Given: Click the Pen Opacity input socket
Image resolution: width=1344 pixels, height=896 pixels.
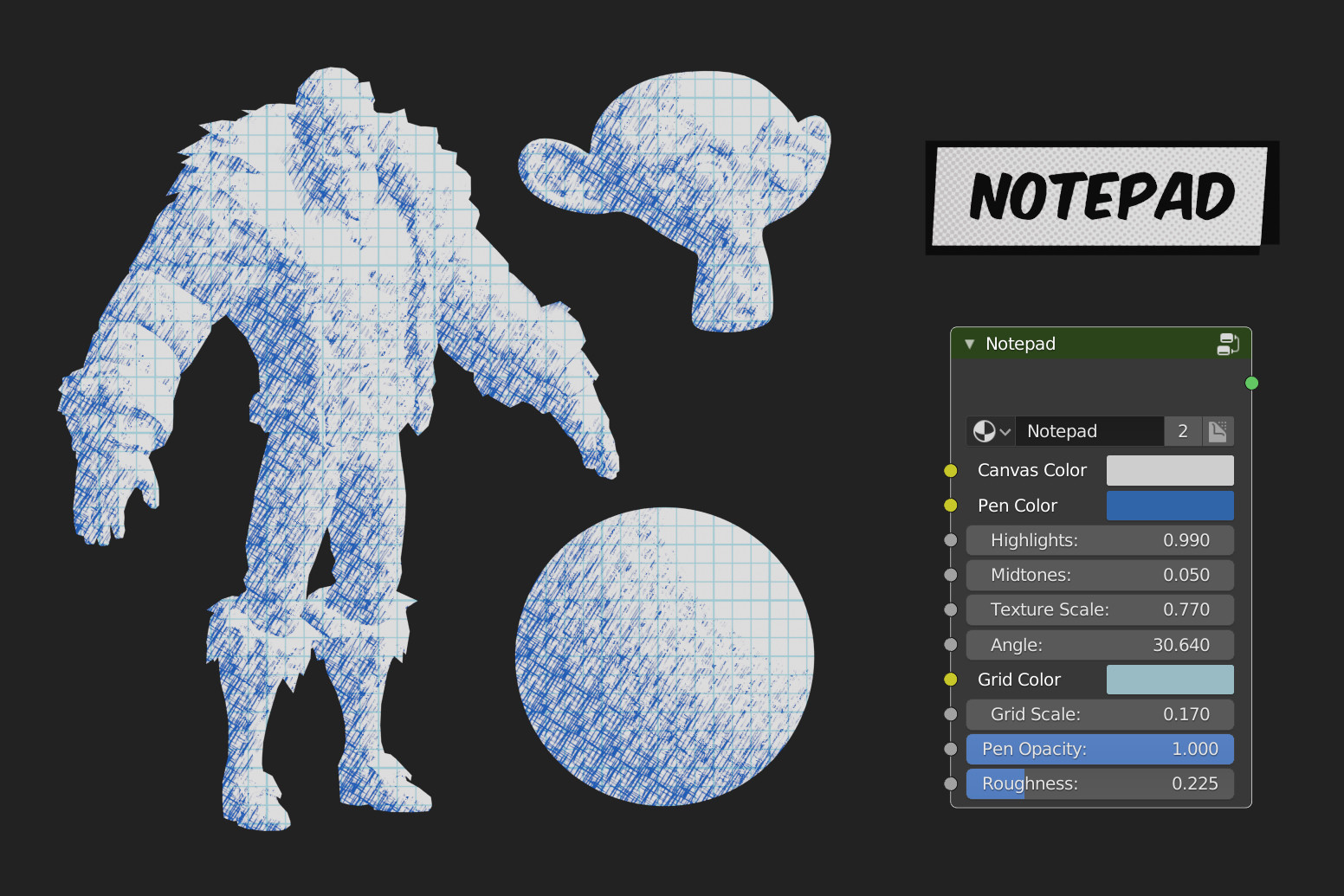Looking at the screenshot, I should [x=951, y=749].
